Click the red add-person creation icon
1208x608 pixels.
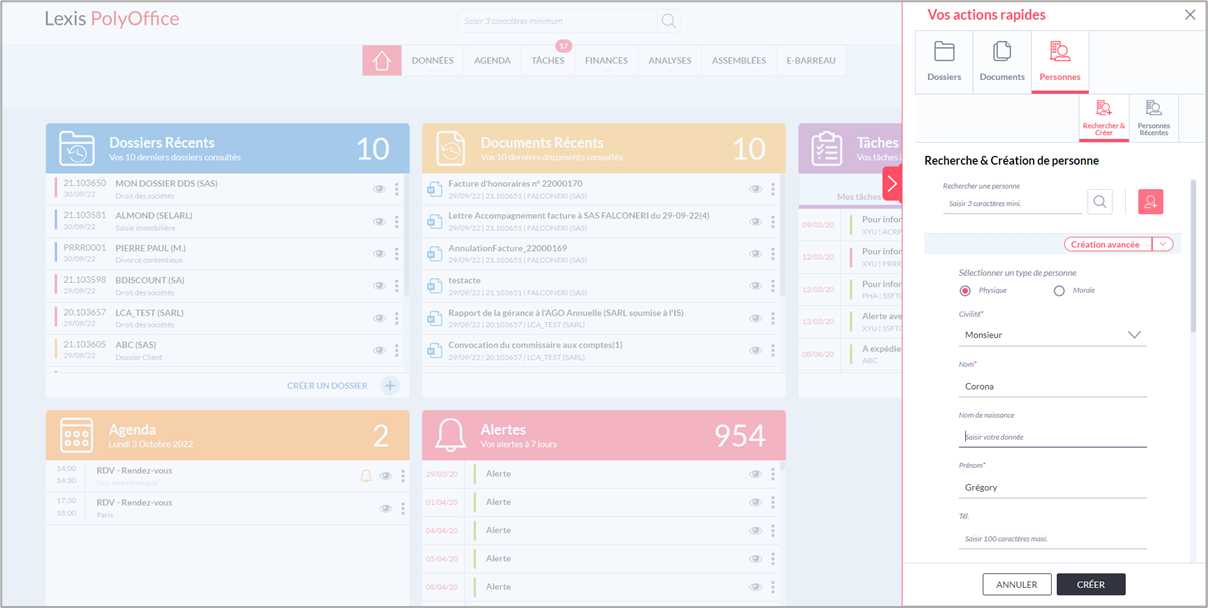click(1150, 201)
